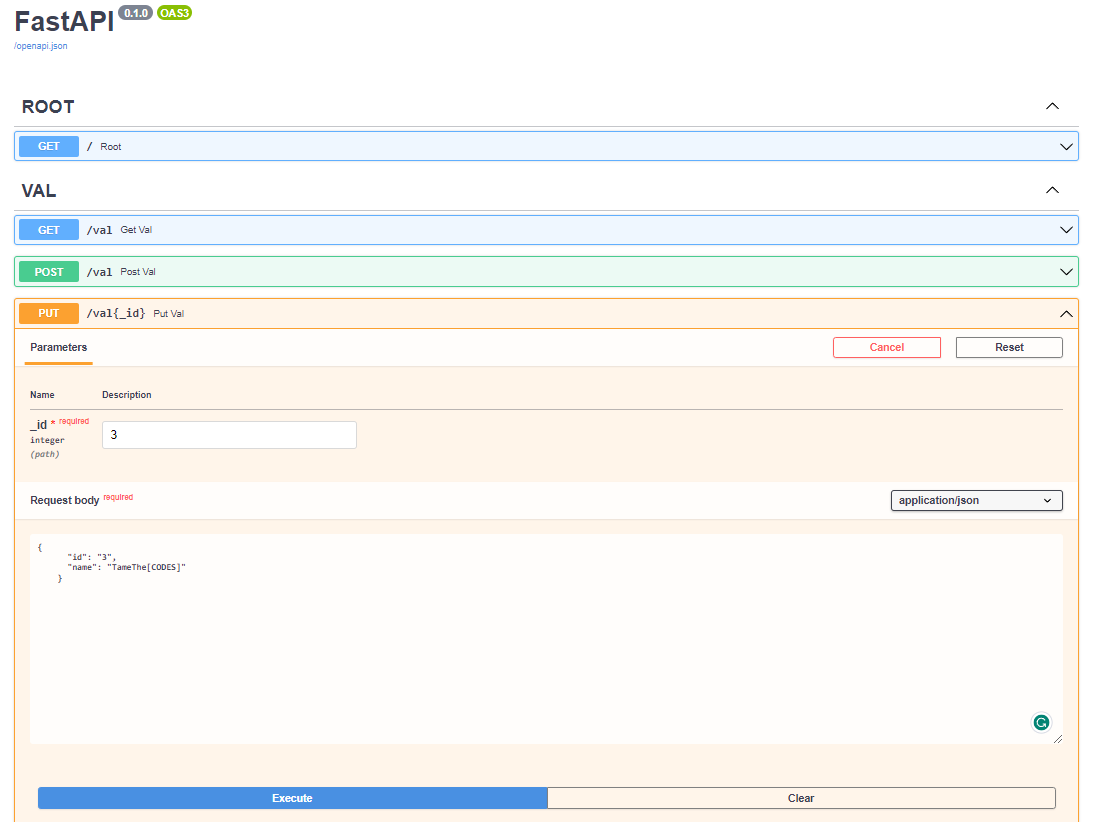Collapse the VAL section chevron

[1052, 190]
